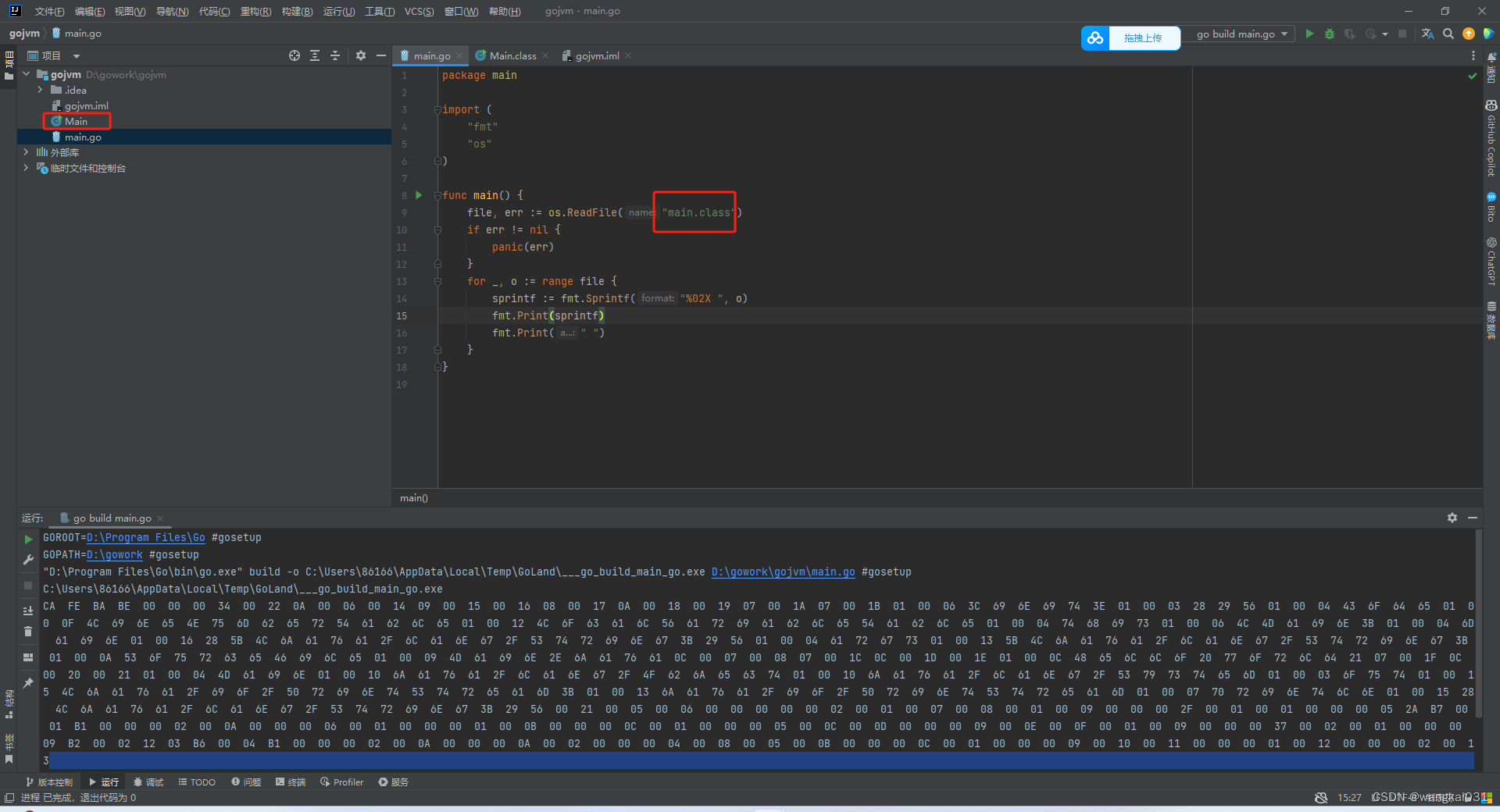Open the VCS(S) menu
The image size is (1500, 812).
tap(419, 11)
